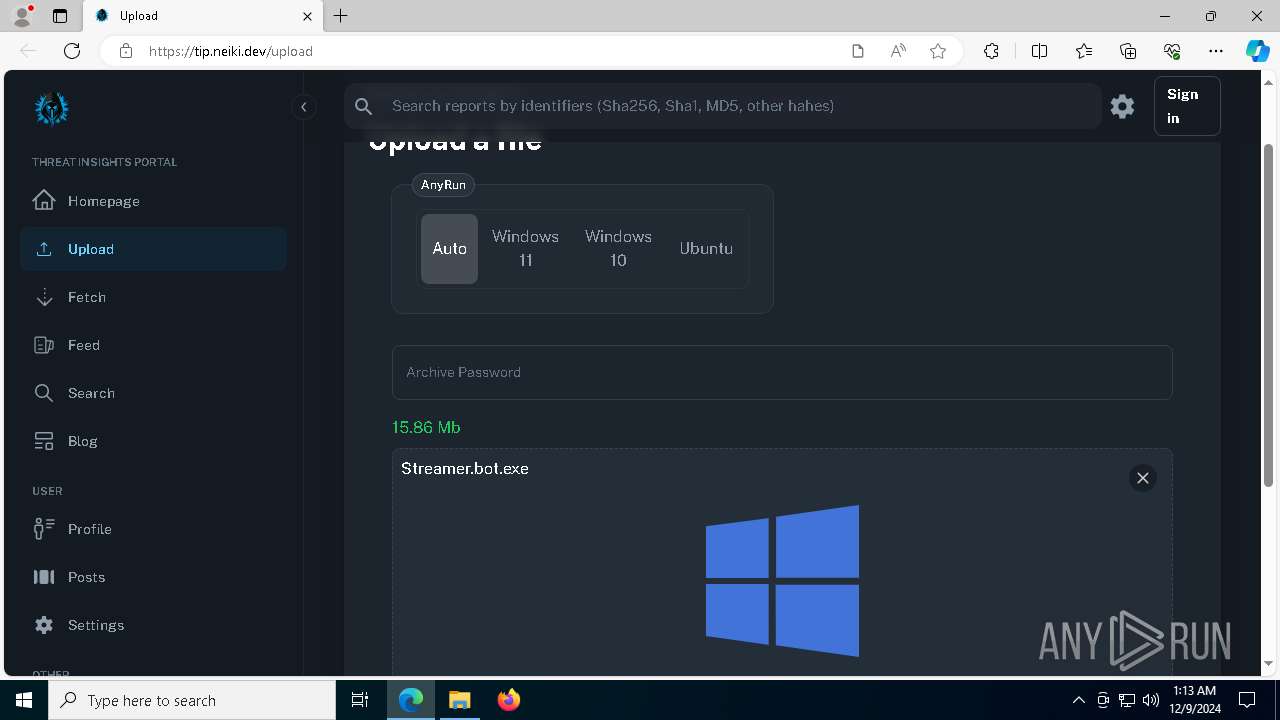
Task: Close the Upload browser tab
Action: pos(307,16)
